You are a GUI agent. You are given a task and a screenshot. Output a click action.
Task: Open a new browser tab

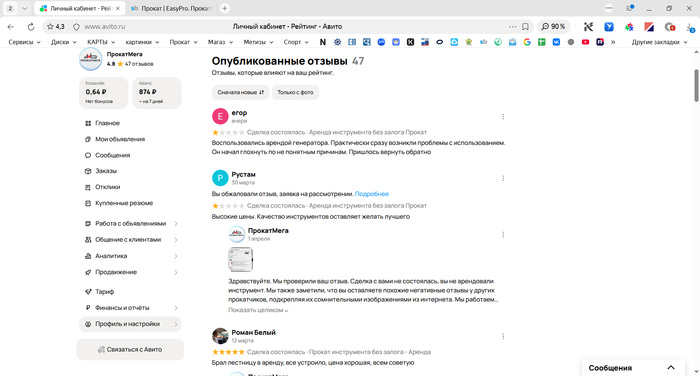point(225,8)
